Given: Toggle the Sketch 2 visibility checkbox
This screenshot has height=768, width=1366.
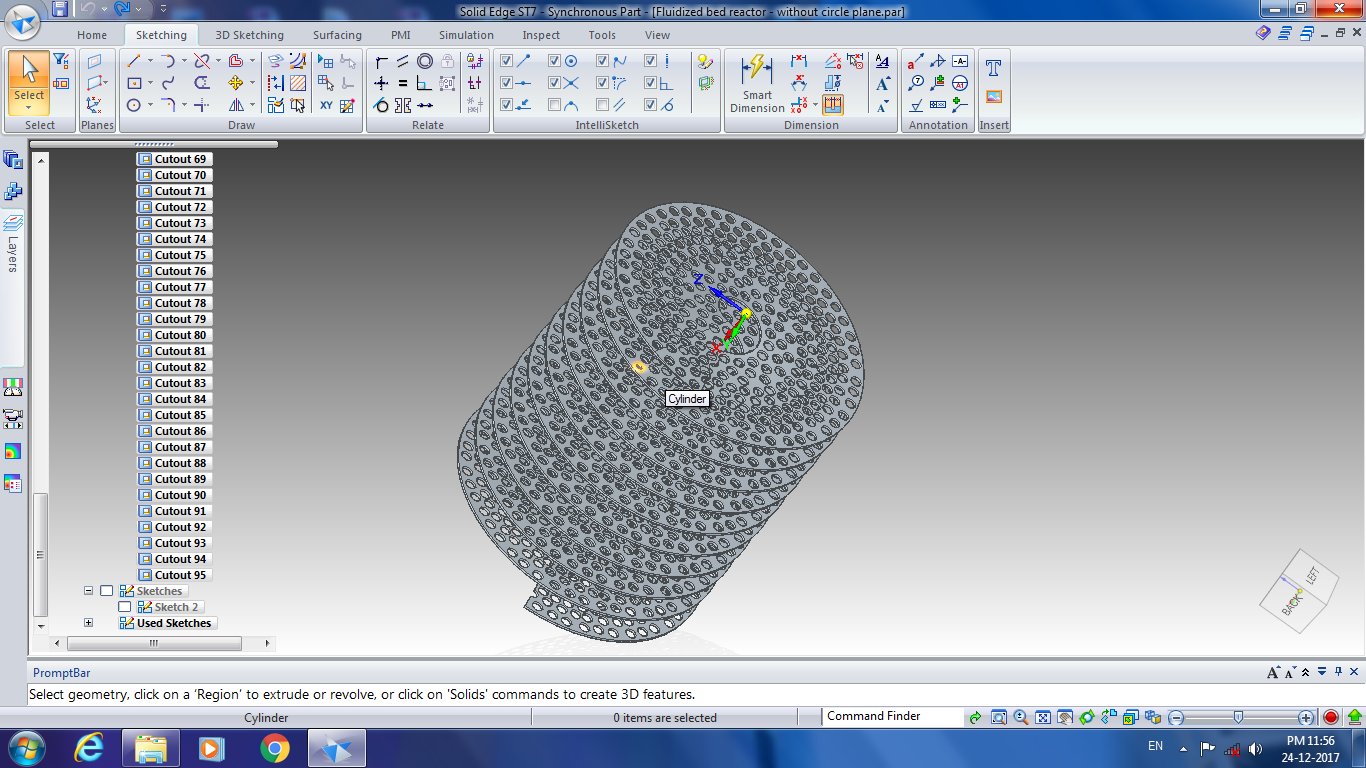Looking at the screenshot, I should [x=125, y=607].
